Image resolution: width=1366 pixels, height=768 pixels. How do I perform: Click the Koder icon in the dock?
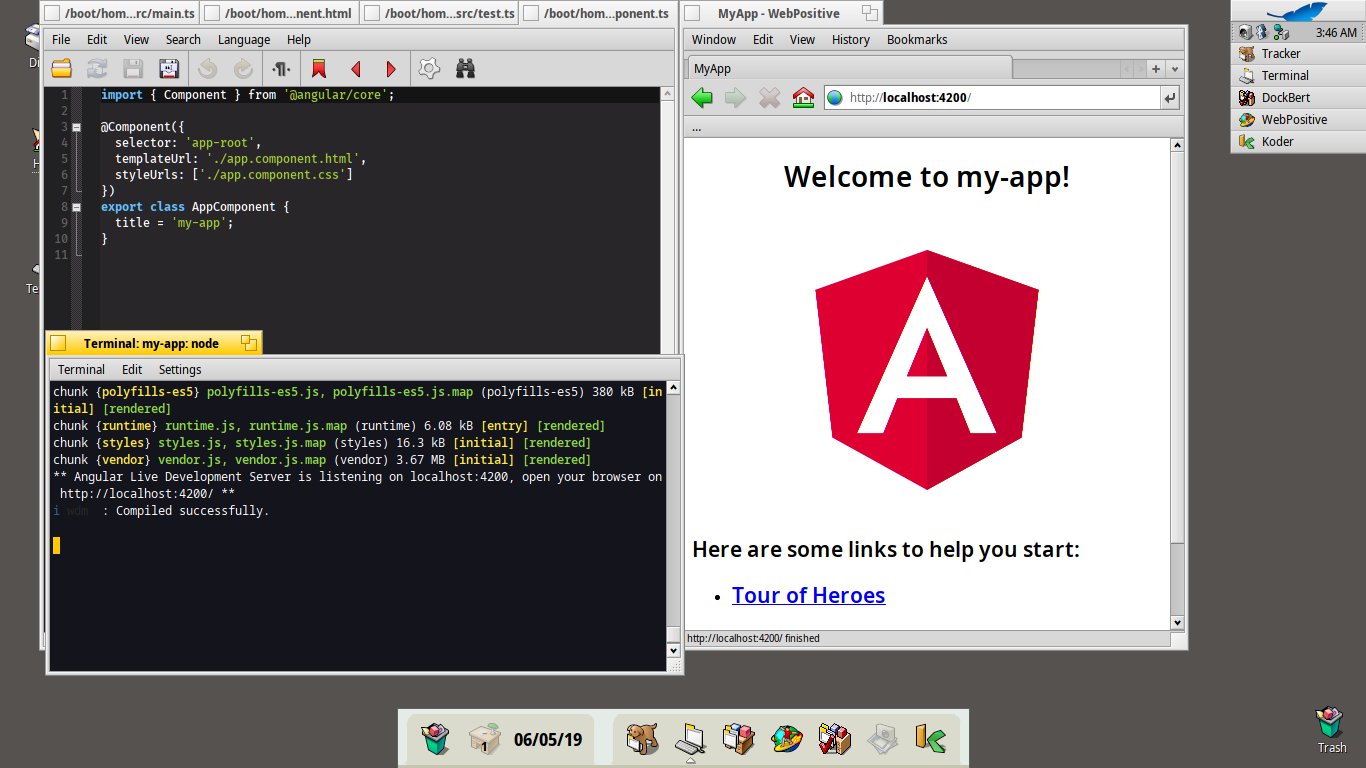click(930, 739)
